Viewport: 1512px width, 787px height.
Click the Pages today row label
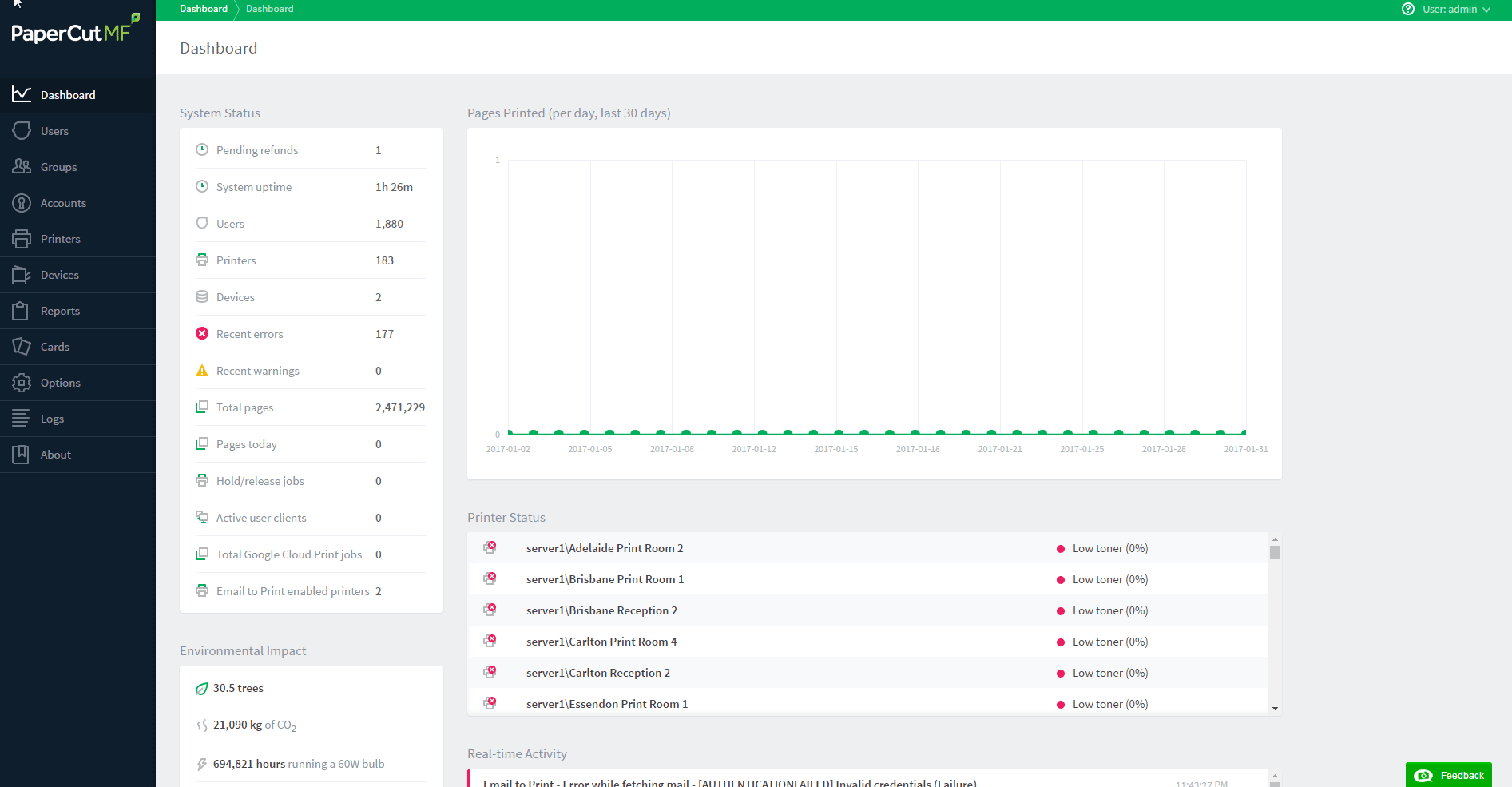[x=247, y=444]
